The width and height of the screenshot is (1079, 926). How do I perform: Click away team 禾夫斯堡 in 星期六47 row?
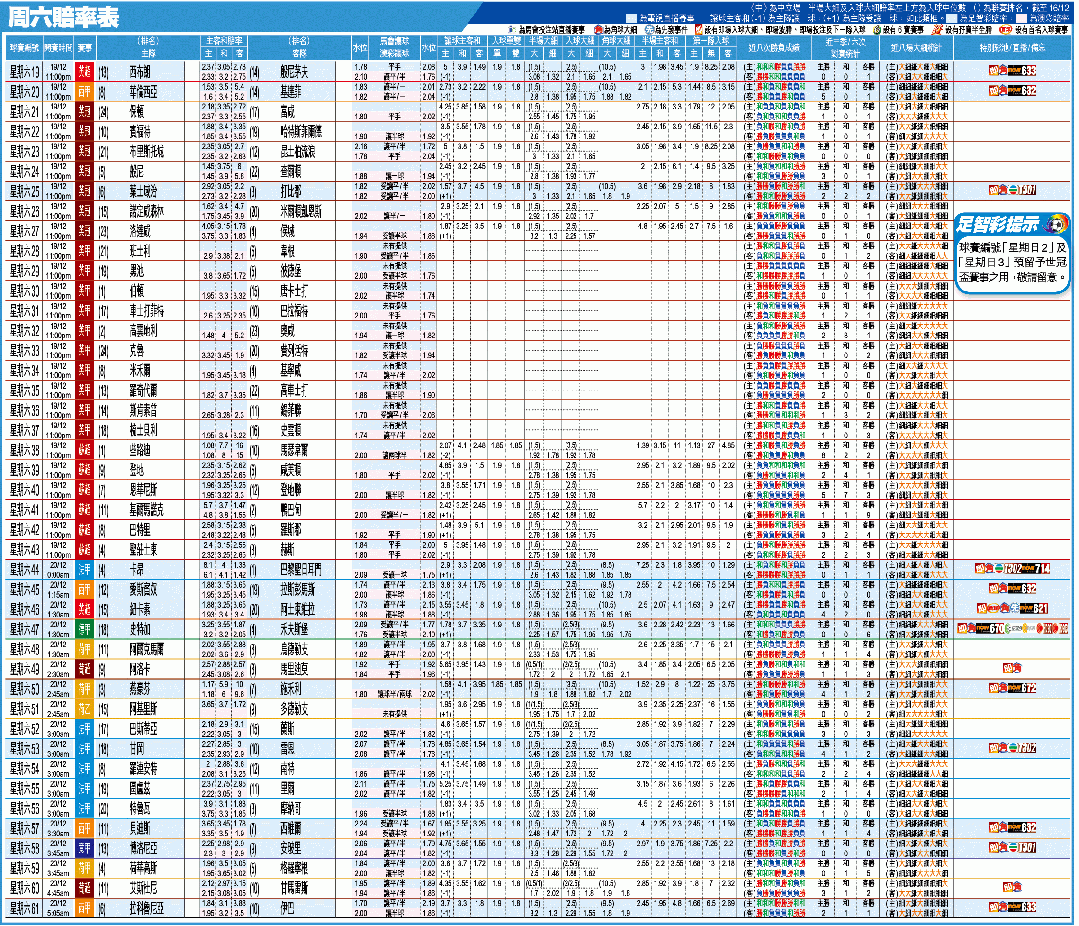[295, 629]
